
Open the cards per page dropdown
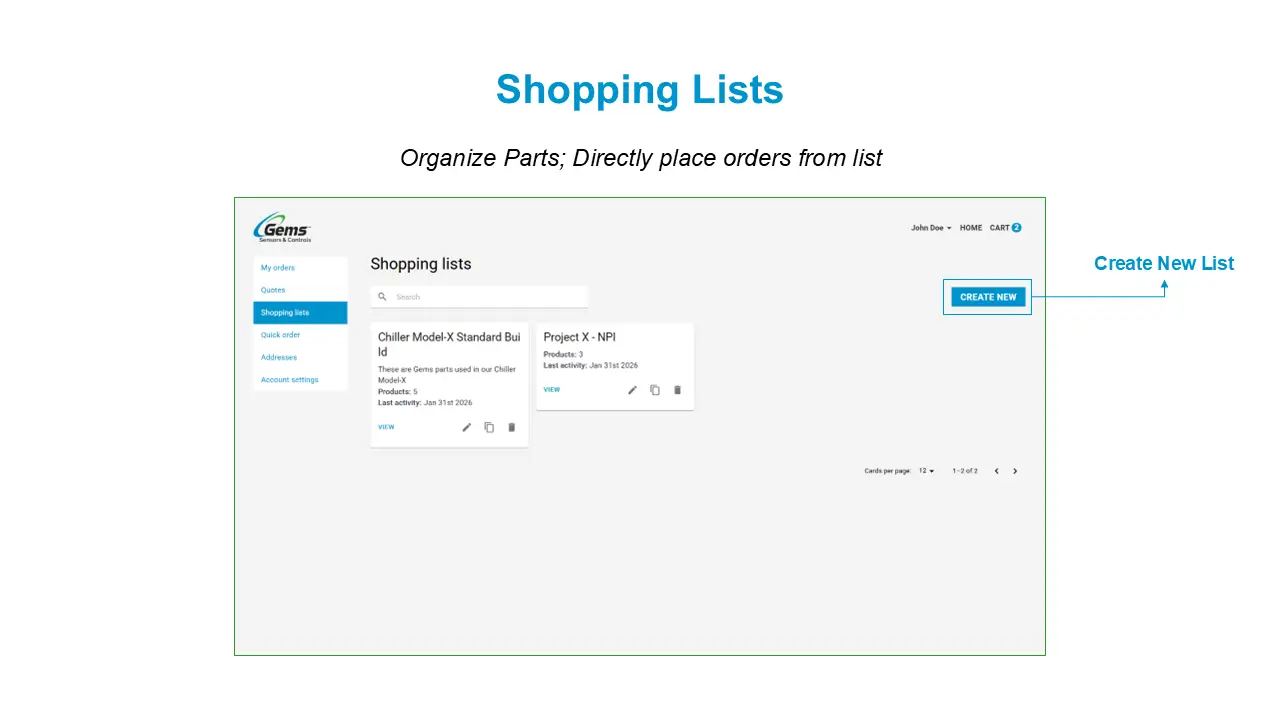tap(925, 470)
